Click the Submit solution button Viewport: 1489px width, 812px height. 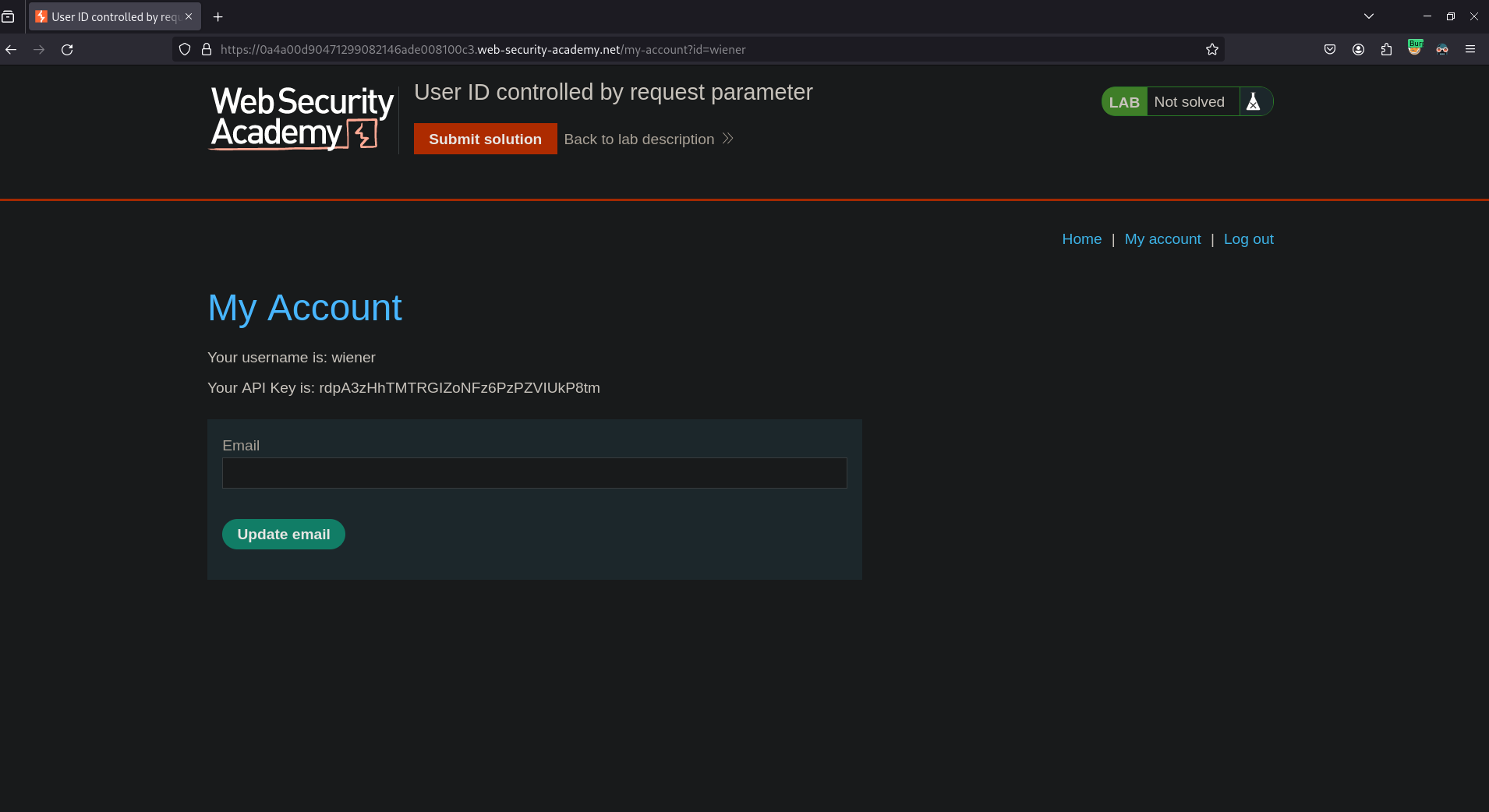click(484, 139)
